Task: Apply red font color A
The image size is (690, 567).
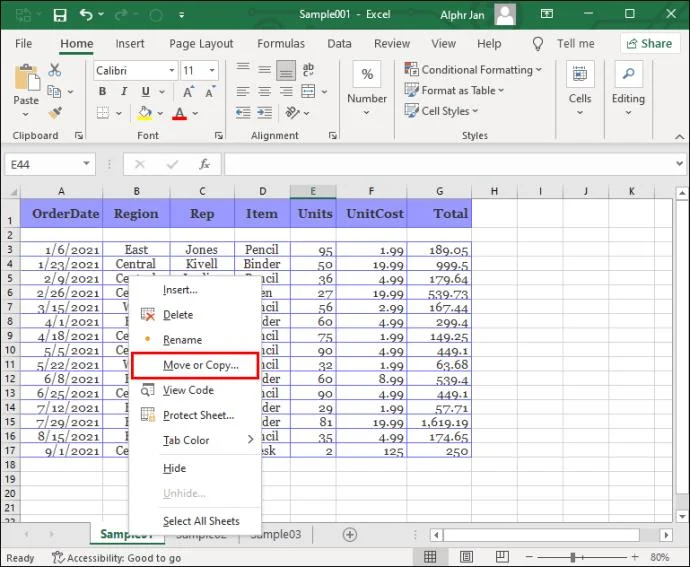Action: tap(180, 114)
